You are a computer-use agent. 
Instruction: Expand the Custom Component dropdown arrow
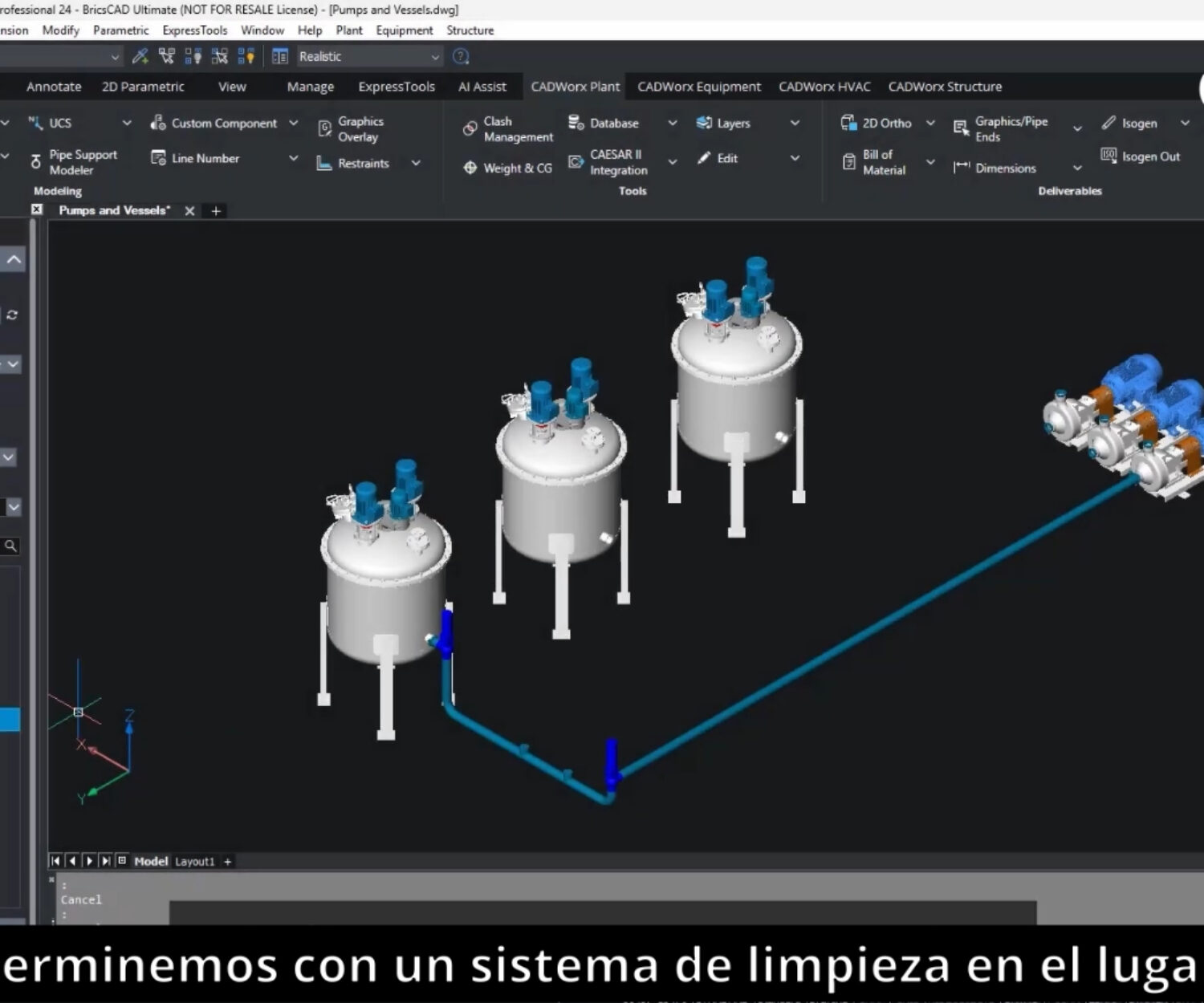tap(294, 124)
